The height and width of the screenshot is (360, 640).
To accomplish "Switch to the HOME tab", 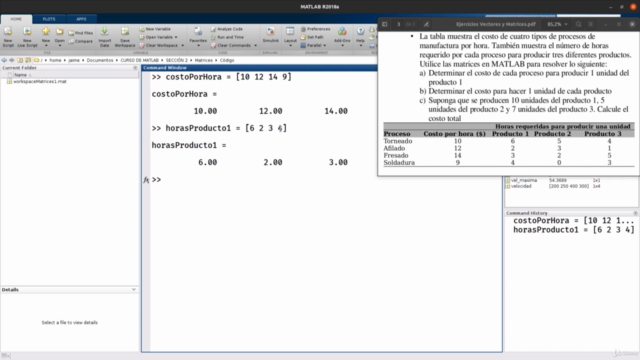I will click(x=16, y=19).
